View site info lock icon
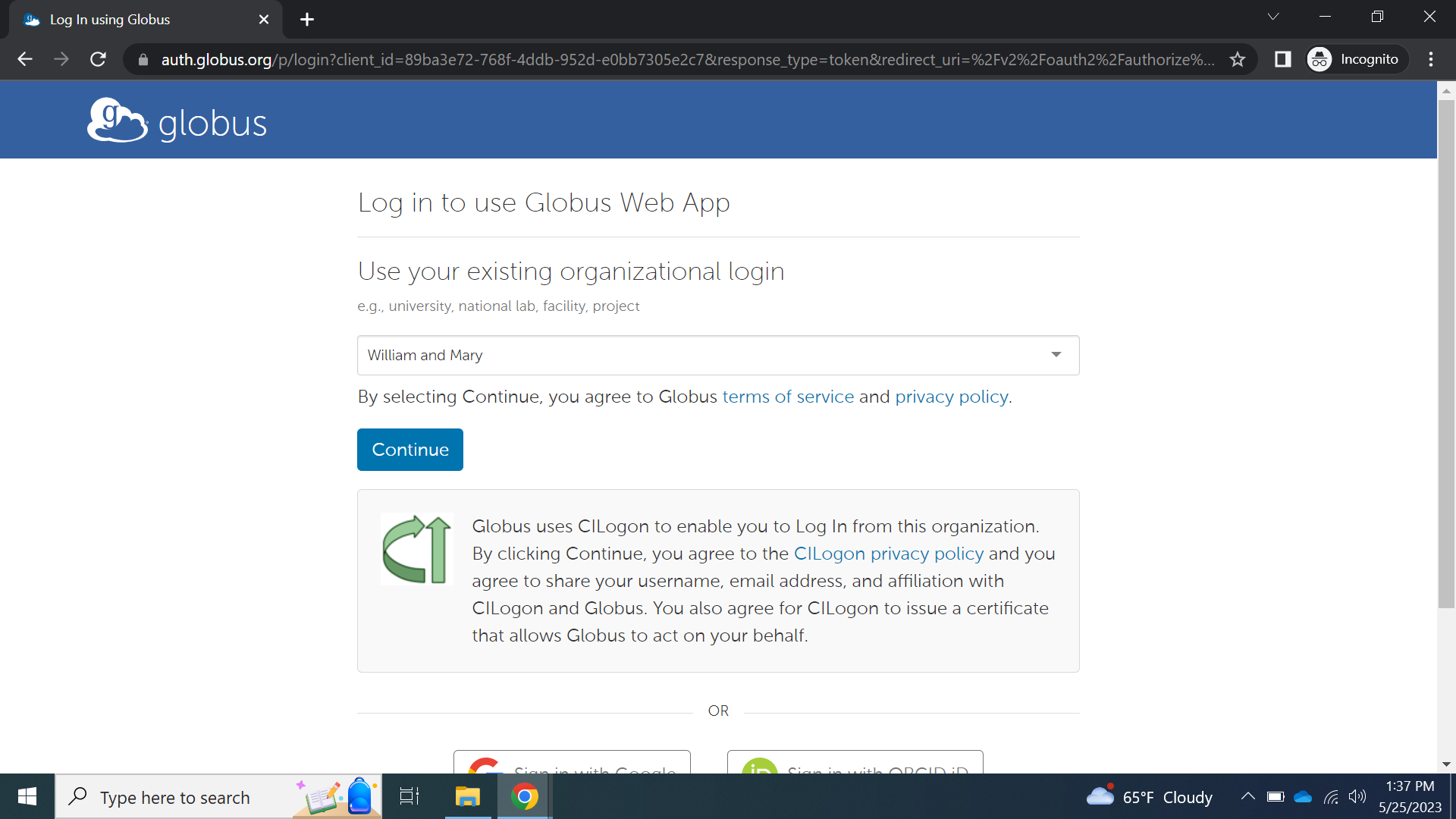The image size is (1456, 819). [x=143, y=59]
